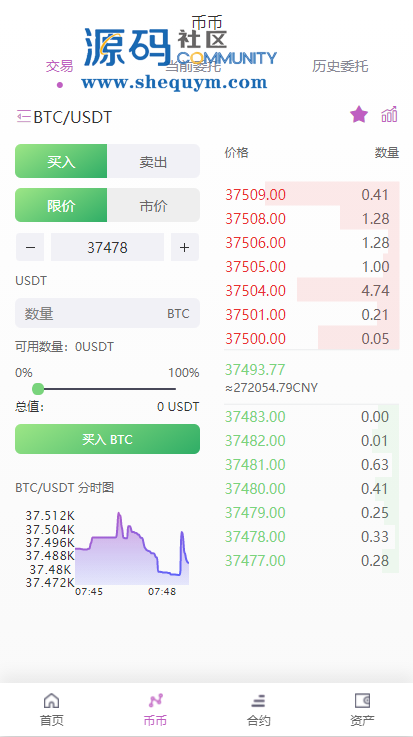Toggle the purple favorite star icon
Viewport: 413px width, 737px height.
[359, 114]
